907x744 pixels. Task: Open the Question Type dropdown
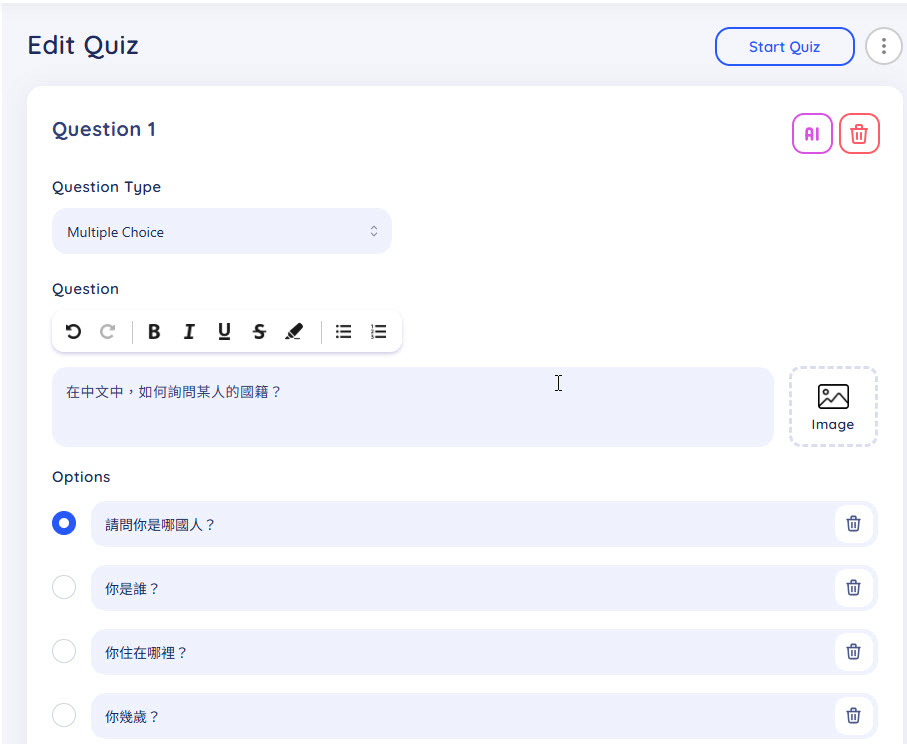[221, 232]
